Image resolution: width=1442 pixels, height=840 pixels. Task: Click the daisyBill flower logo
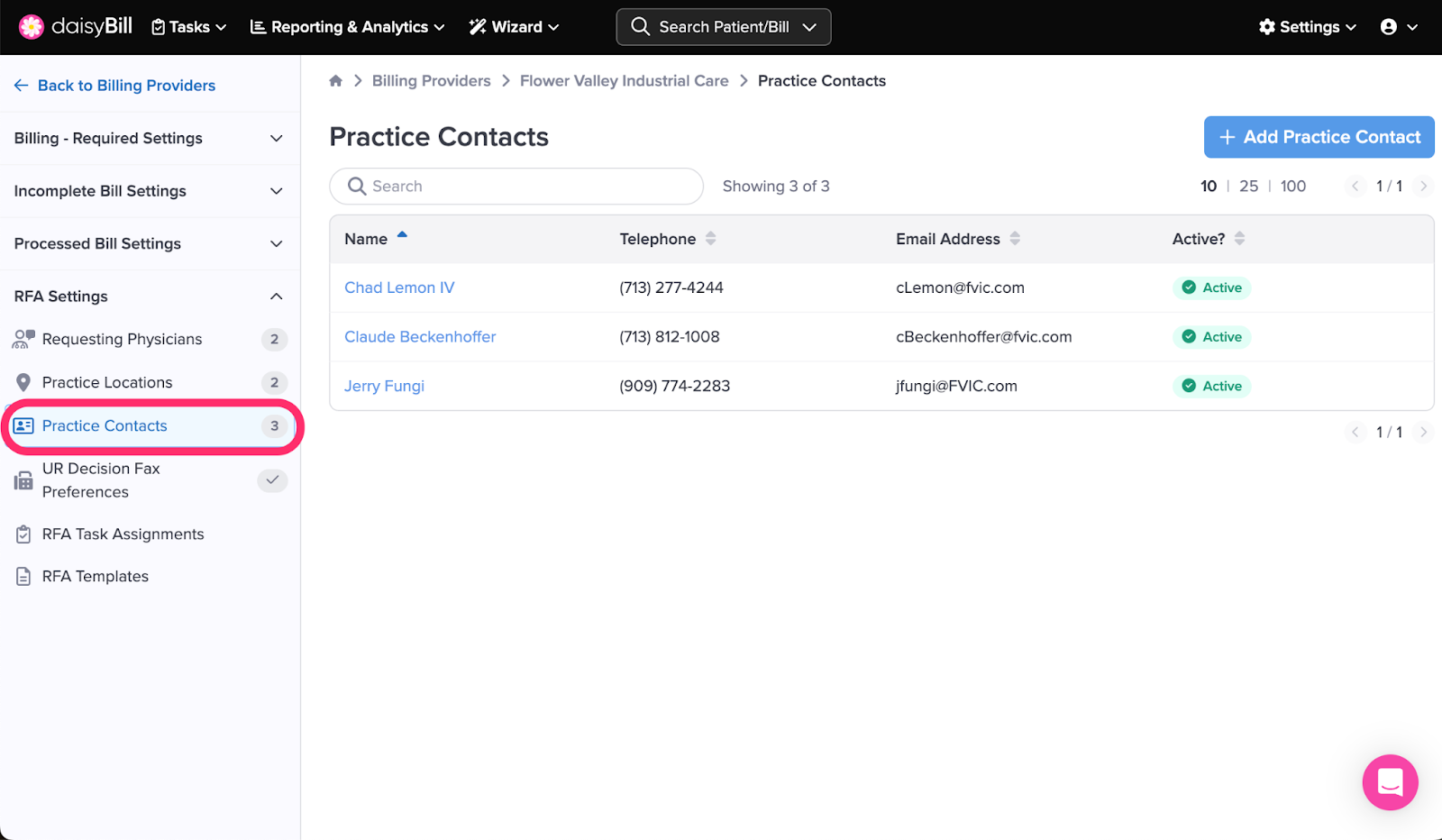[x=32, y=27]
